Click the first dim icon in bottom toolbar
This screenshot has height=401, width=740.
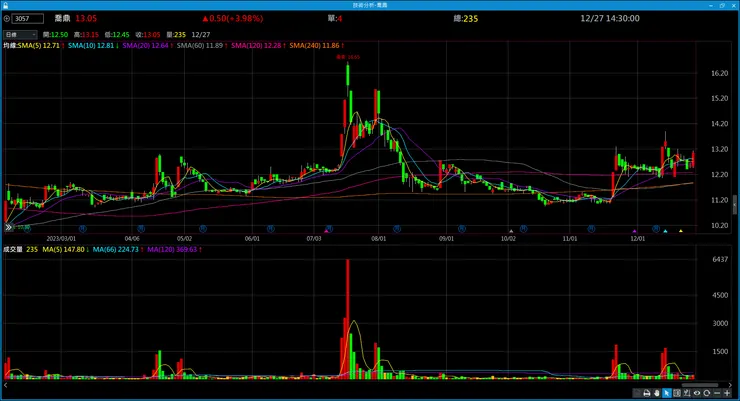click(x=637, y=393)
